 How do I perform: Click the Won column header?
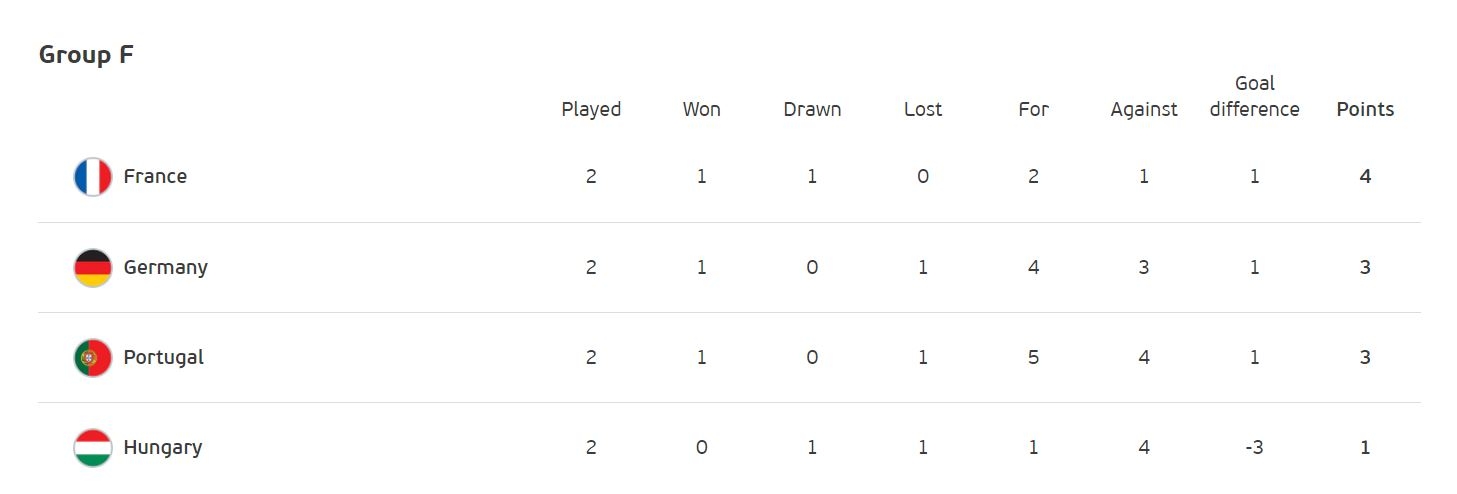tap(702, 109)
